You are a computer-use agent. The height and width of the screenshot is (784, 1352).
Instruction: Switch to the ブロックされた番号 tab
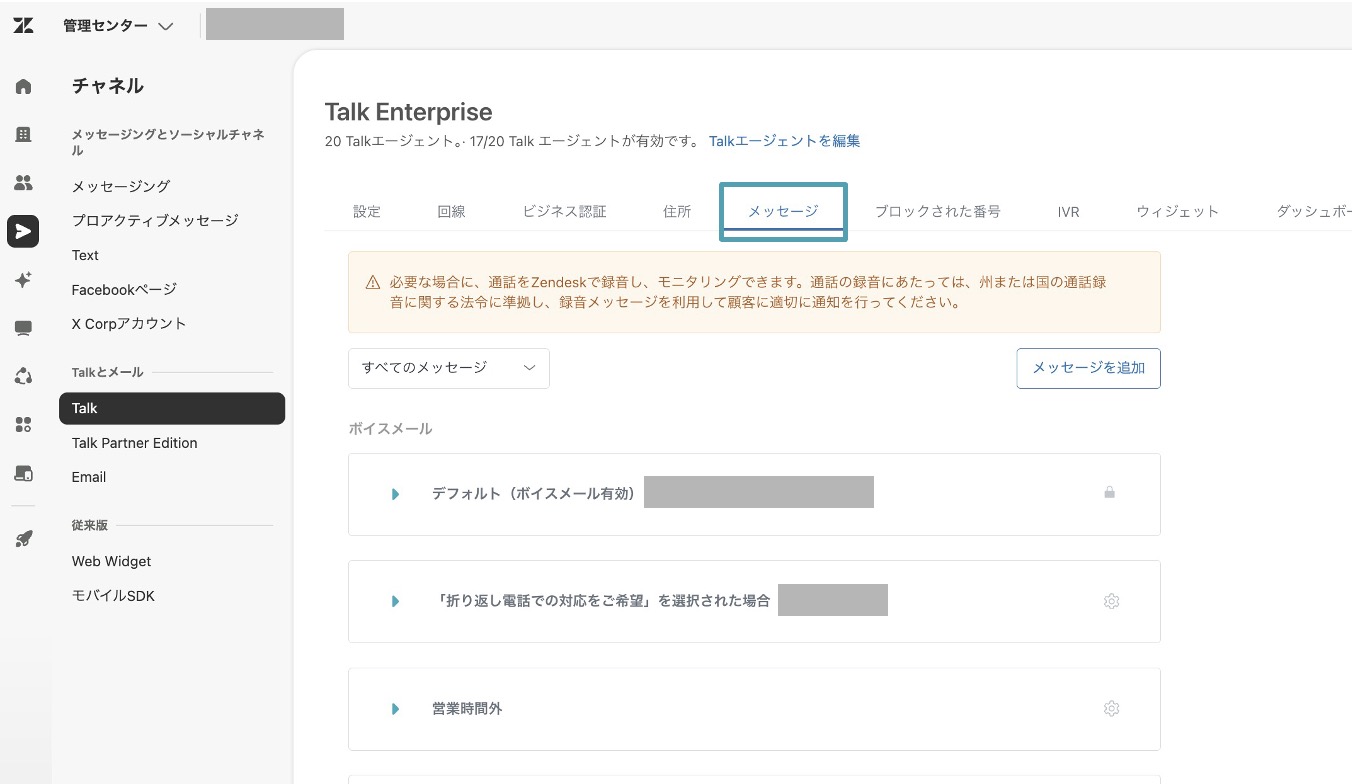point(937,212)
